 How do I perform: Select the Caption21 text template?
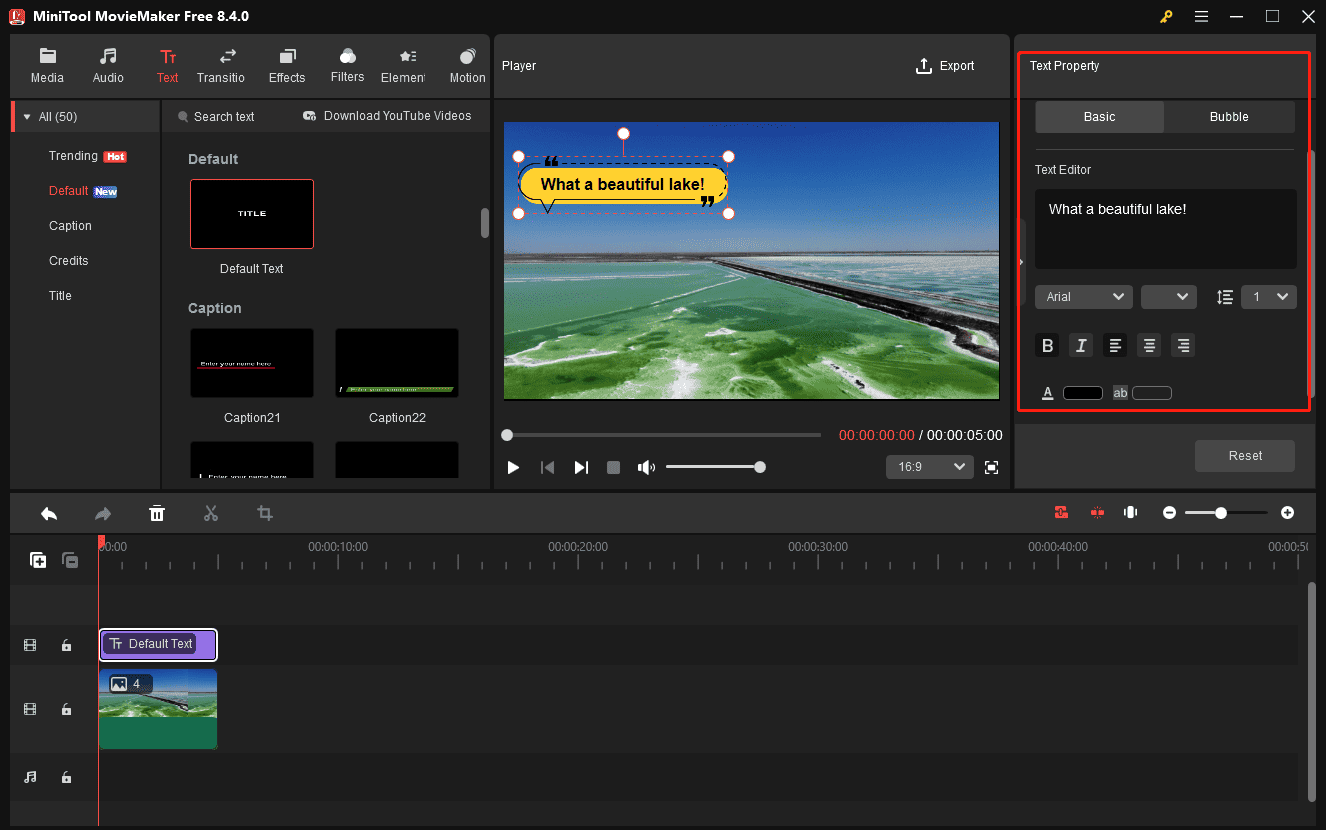(251, 362)
